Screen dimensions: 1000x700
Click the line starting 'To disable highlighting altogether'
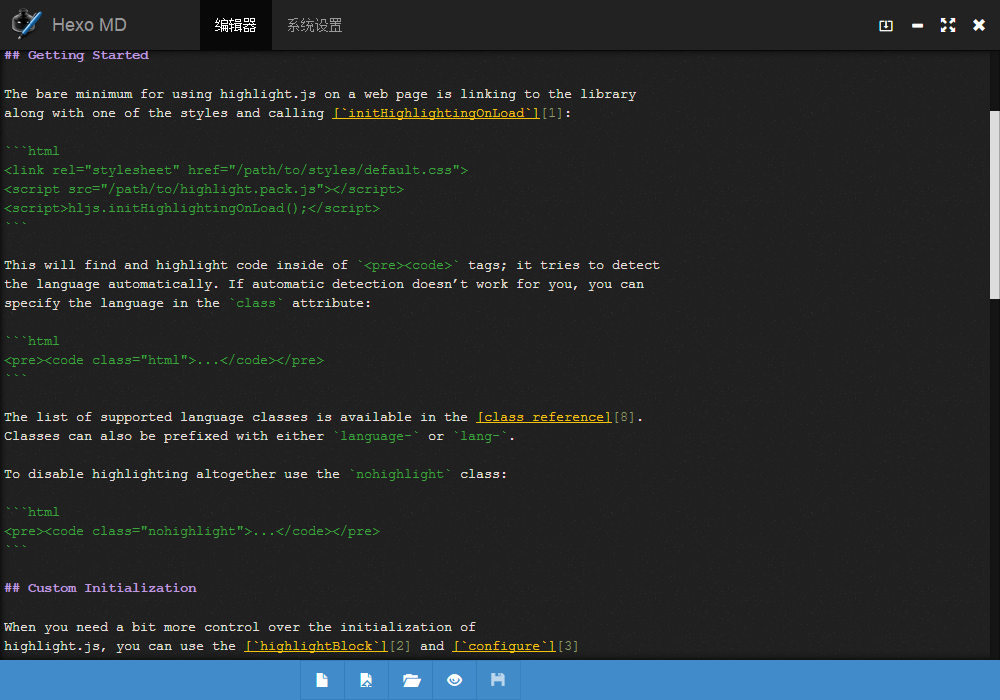256,474
